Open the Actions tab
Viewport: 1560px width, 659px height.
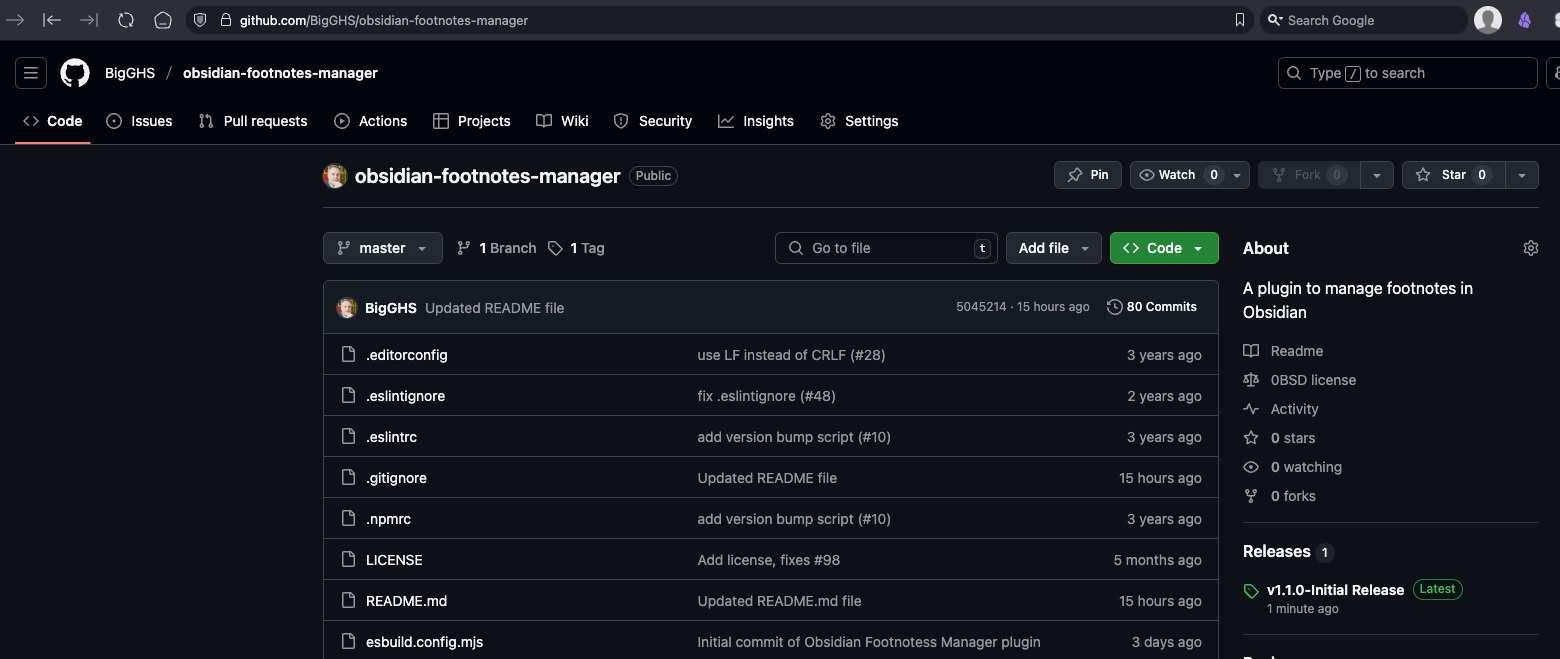click(x=371, y=121)
